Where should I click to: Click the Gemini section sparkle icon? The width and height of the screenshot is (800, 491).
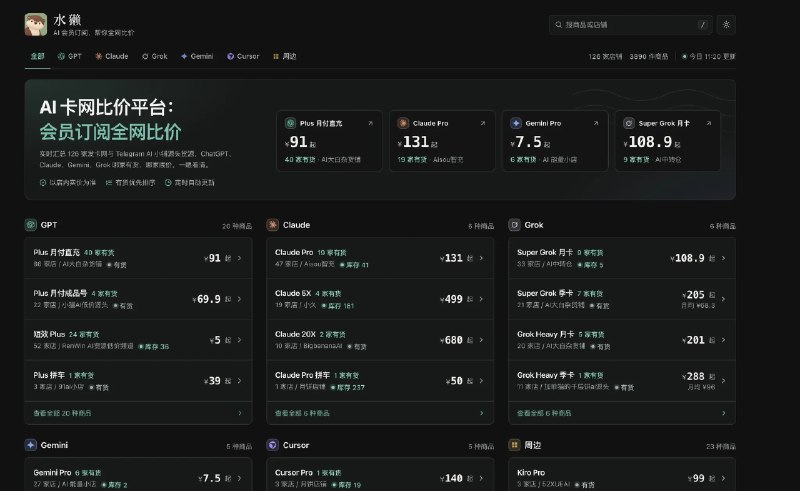click(31, 445)
